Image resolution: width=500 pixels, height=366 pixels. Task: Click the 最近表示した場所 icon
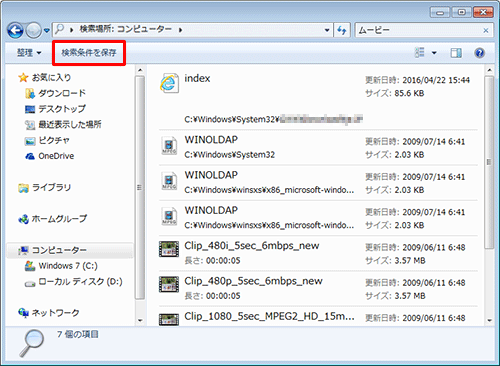point(30,125)
